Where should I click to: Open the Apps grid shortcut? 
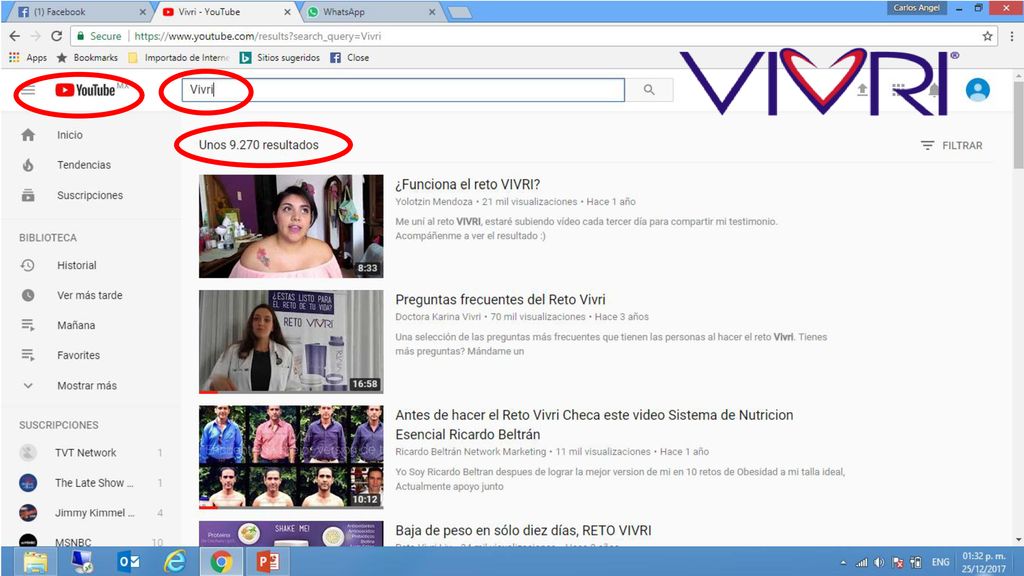point(27,57)
